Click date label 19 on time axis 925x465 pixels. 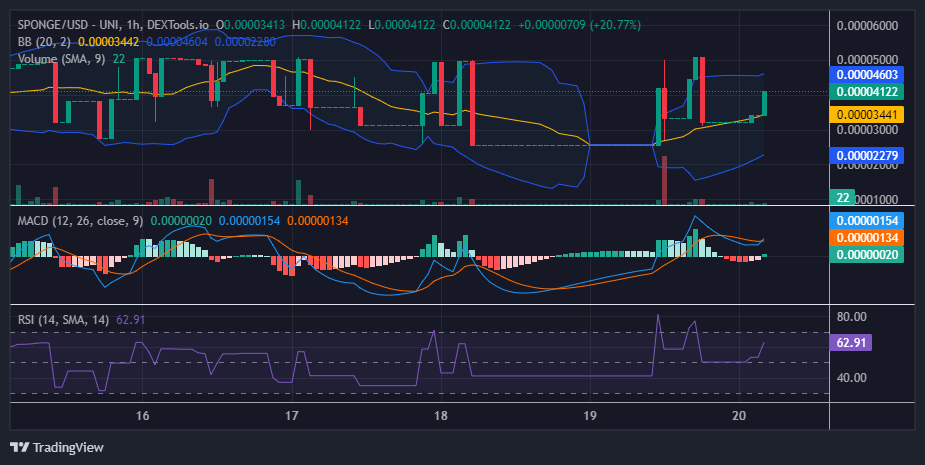590,415
